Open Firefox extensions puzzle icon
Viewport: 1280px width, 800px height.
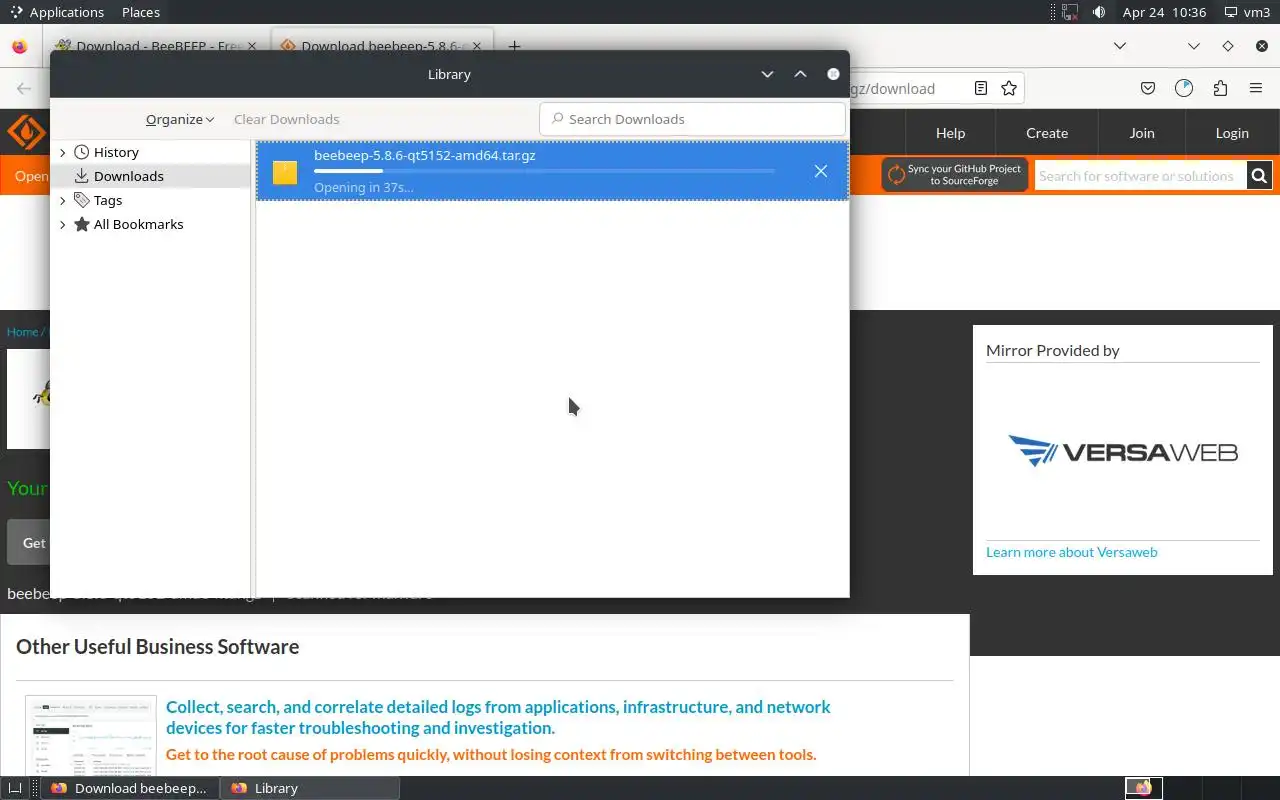click(1220, 88)
